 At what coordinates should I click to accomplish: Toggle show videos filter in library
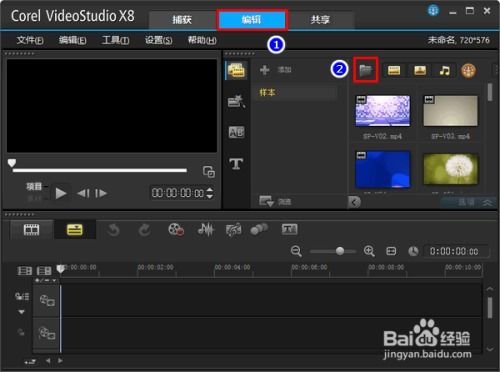tap(394, 70)
